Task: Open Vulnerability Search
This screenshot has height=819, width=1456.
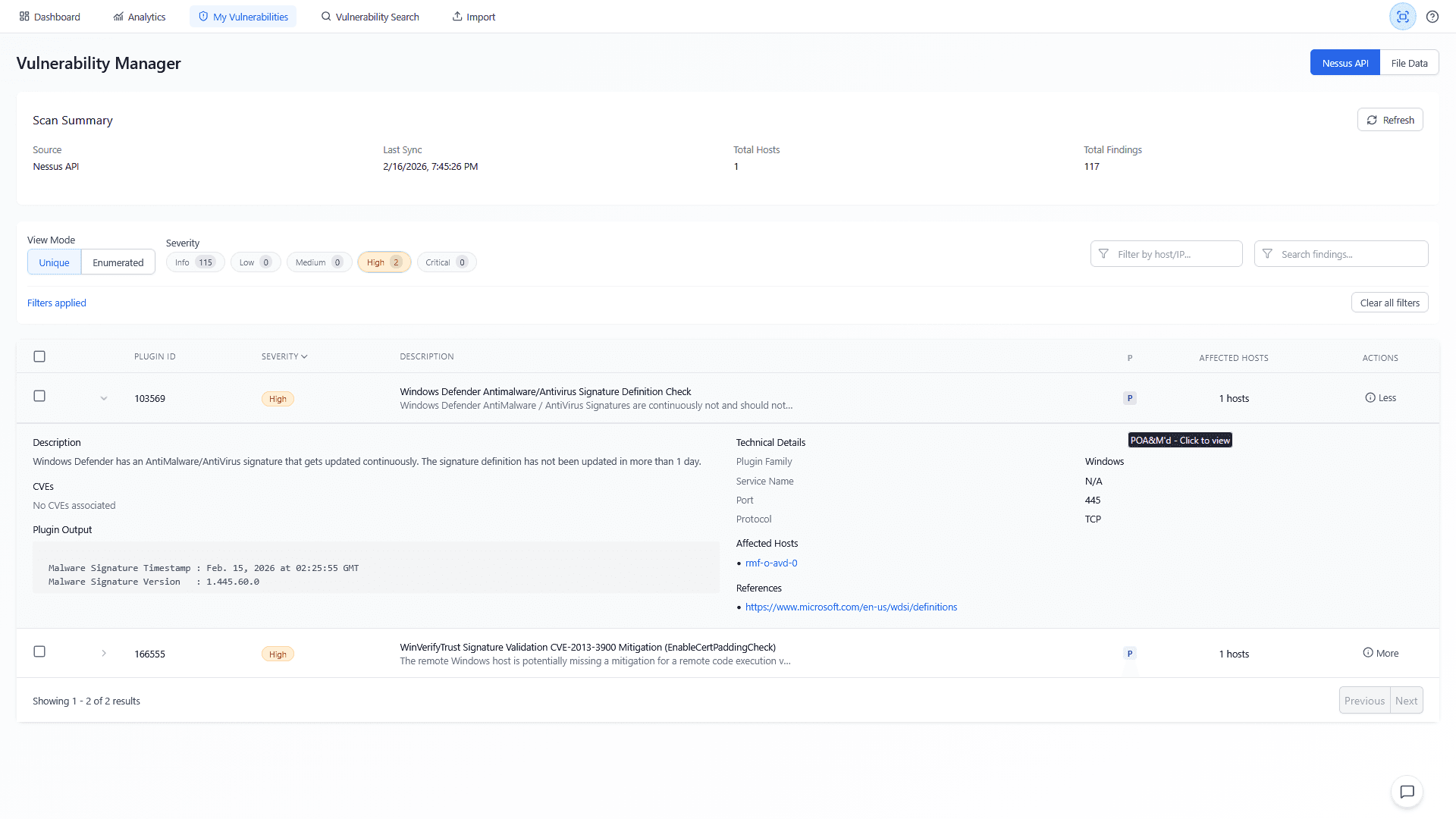Action: (369, 16)
